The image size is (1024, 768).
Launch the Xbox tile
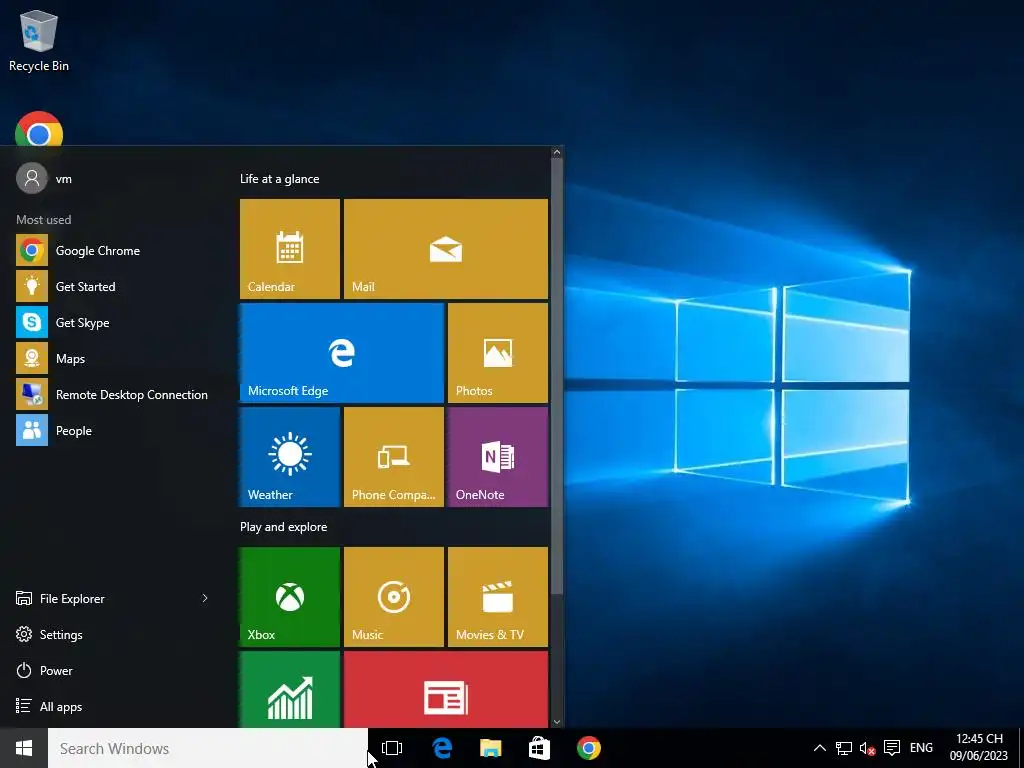click(x=290, y=597)
